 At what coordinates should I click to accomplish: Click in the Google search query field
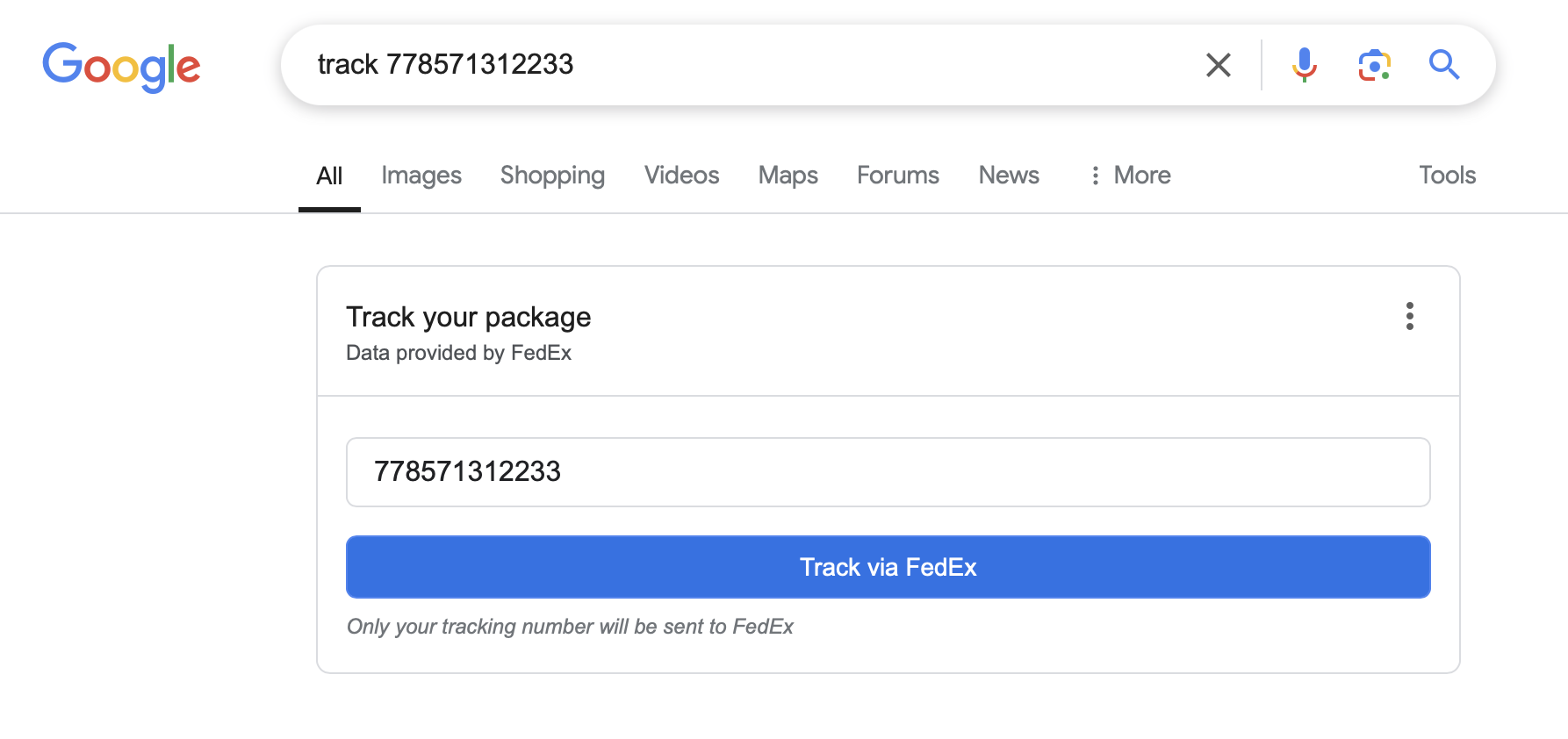[x=746, y=65]
